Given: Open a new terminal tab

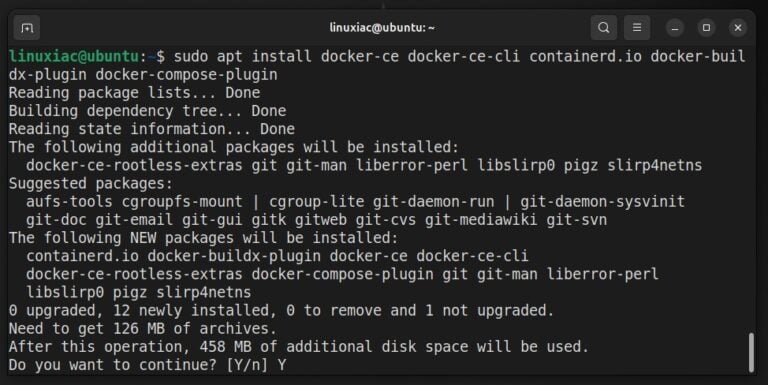Looking at the screenshot, I should 26,28.
